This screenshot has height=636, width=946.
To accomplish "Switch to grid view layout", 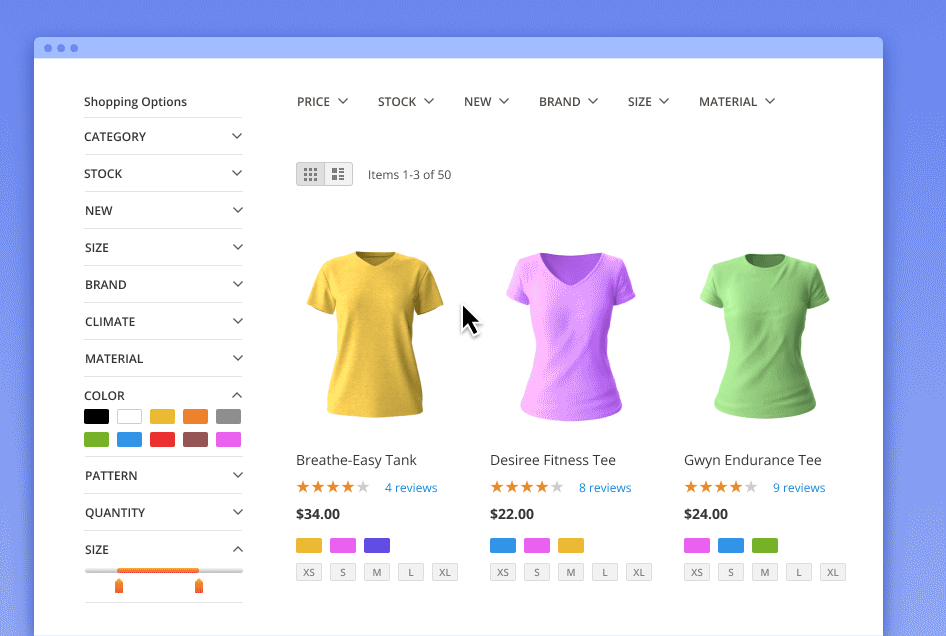I will click(x=310, y=173).
